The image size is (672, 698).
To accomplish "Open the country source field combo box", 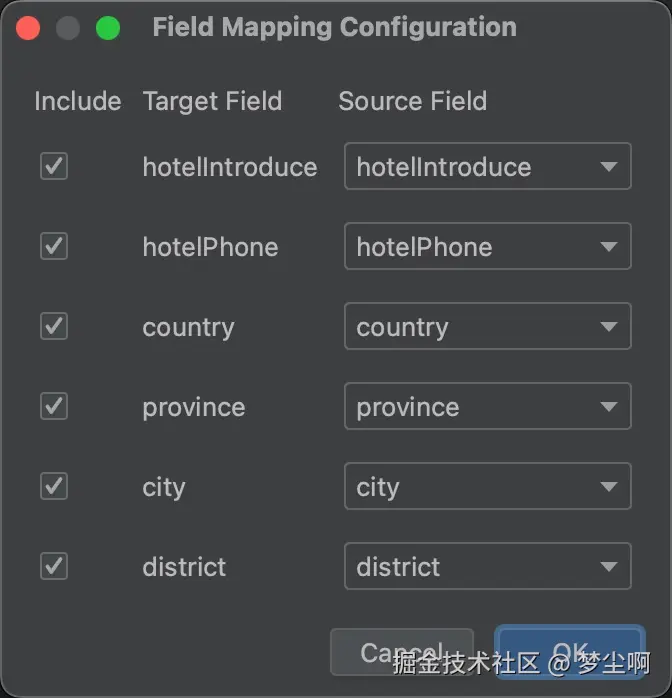I will tap(487, 326).
